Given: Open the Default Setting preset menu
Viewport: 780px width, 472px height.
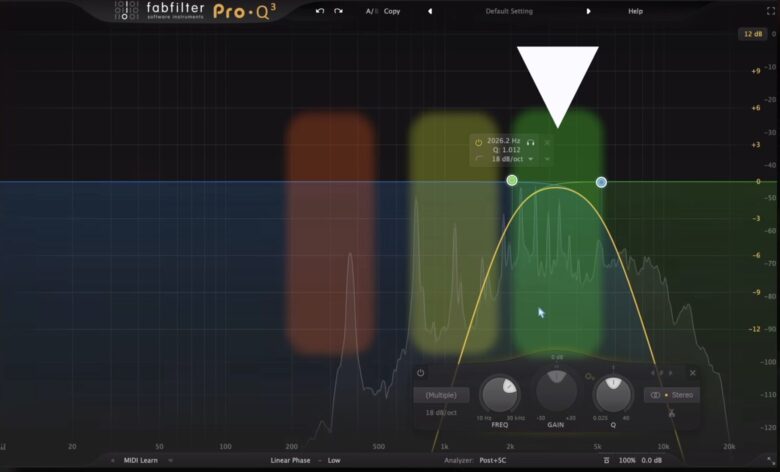Looking at the screenshot, I should (509, 11).
